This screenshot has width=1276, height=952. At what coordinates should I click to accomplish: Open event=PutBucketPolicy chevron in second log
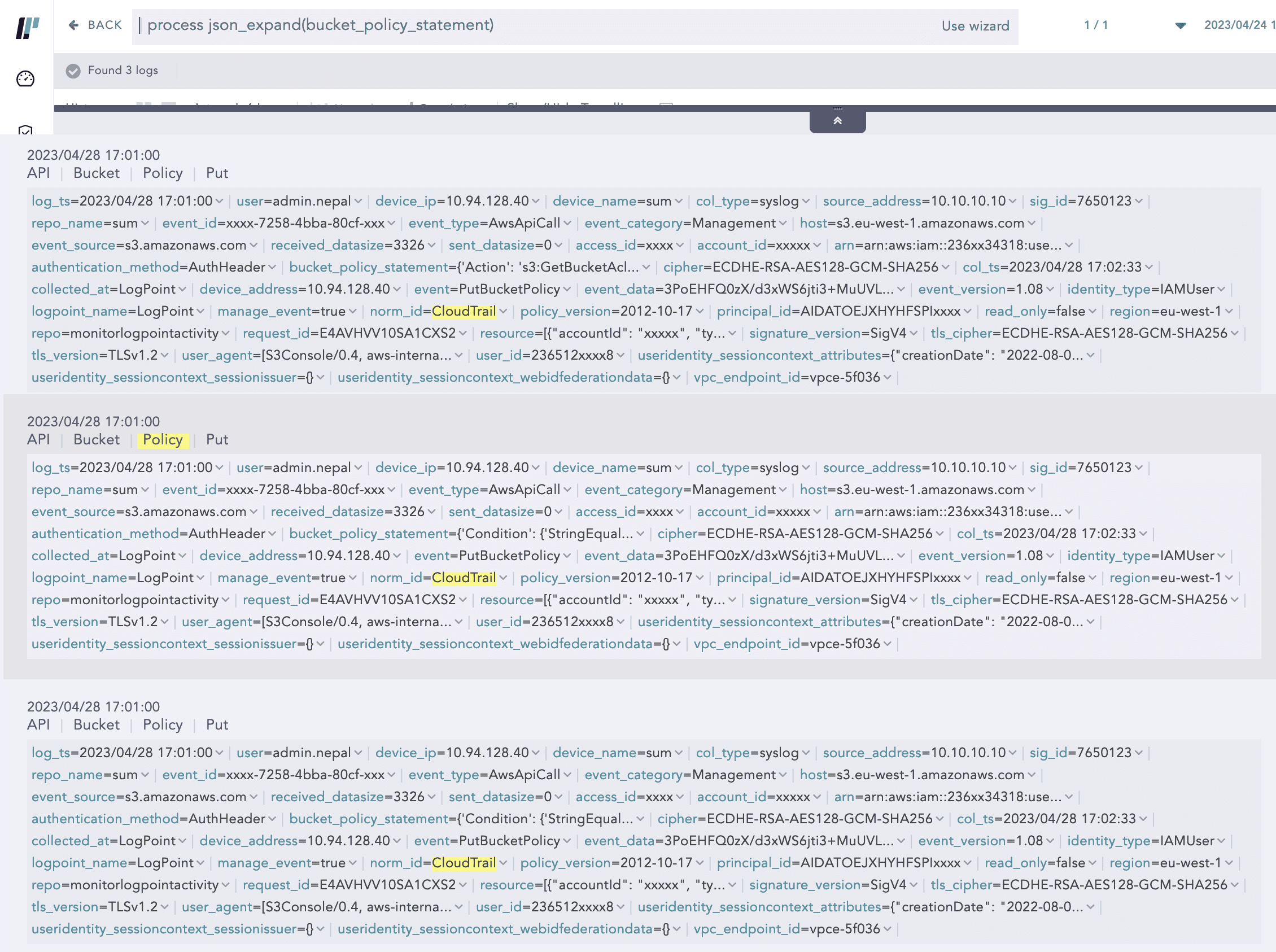click(x=567, y=556)
